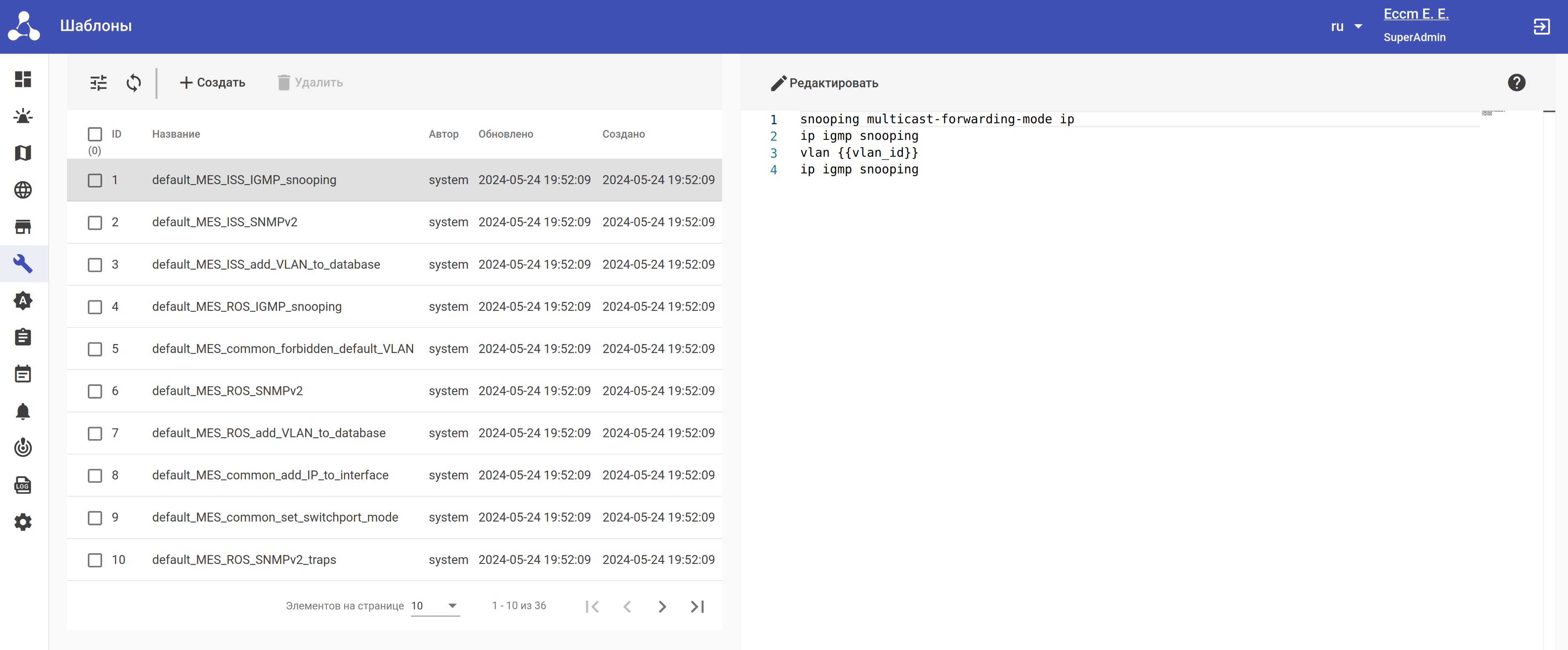Click the logout icon in header
This screenshot has width=1568, height=650.
tap(1541, 26)
